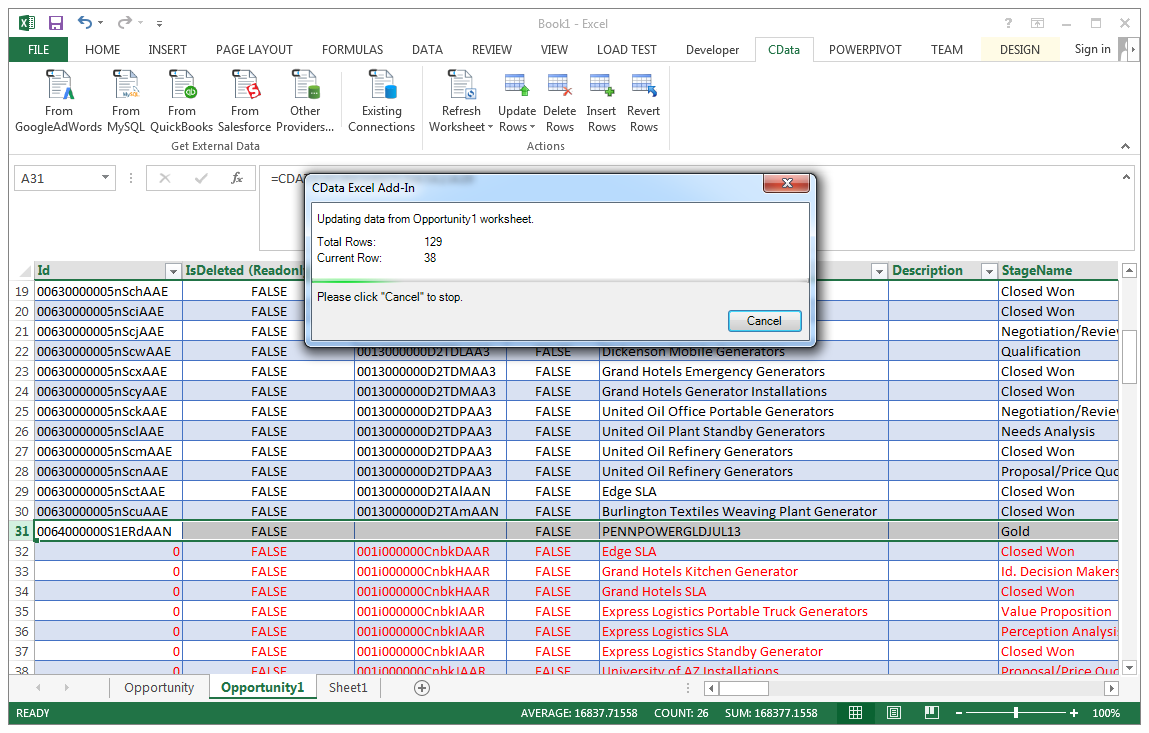Click the Redo icon

125,23
